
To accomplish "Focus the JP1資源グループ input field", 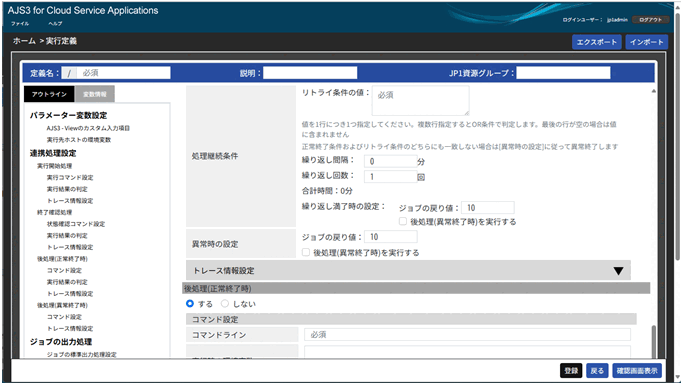I will (563, 73).
